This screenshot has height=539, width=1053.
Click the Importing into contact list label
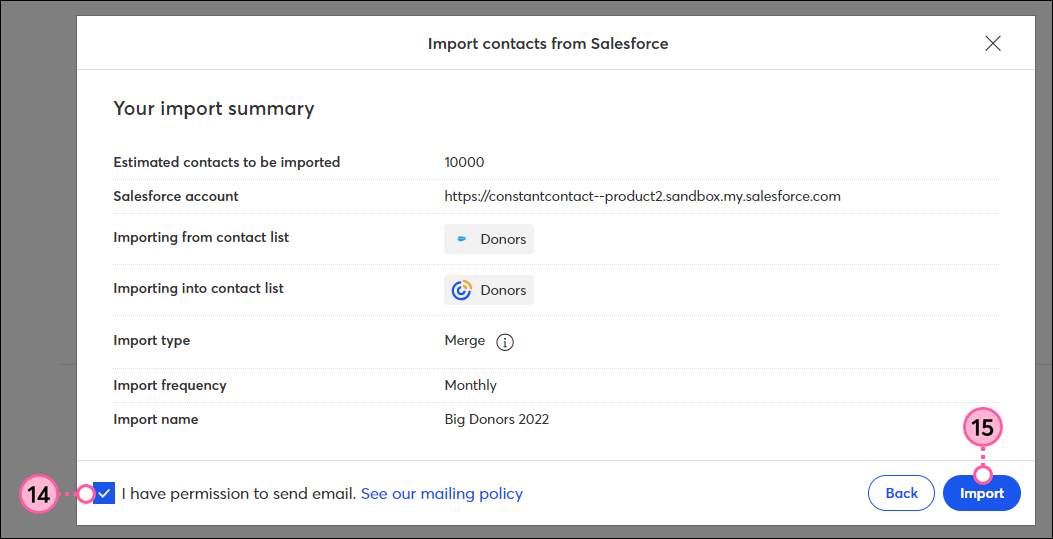pyautogui.click(x=199, y=289)
